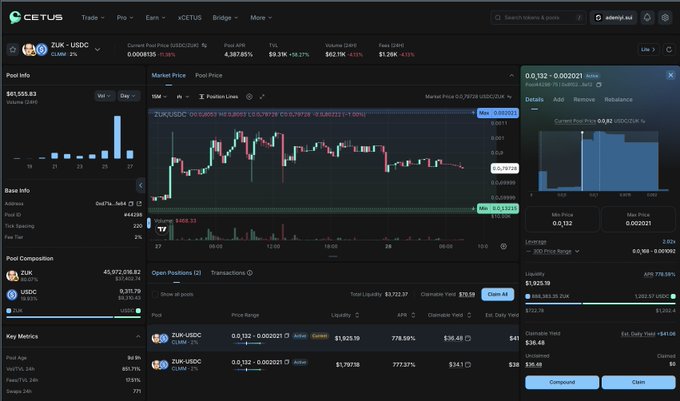Open the More menu

261,18
